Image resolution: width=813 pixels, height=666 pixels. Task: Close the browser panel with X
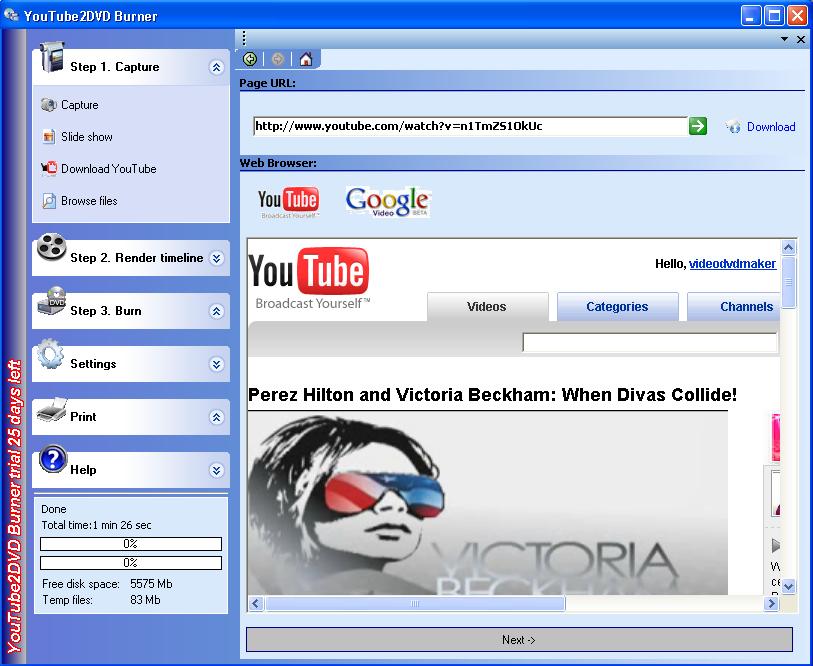click(801, 39)
